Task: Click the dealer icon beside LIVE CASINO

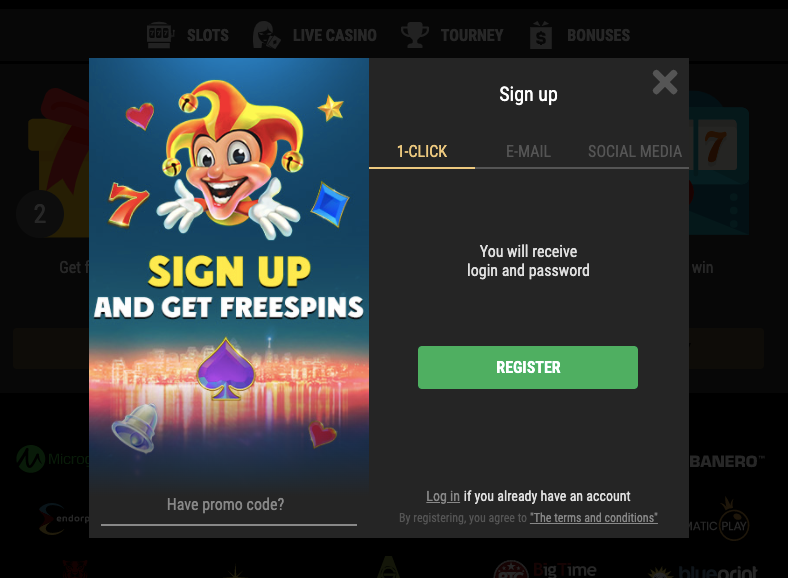Action: (x=266, y=35)
